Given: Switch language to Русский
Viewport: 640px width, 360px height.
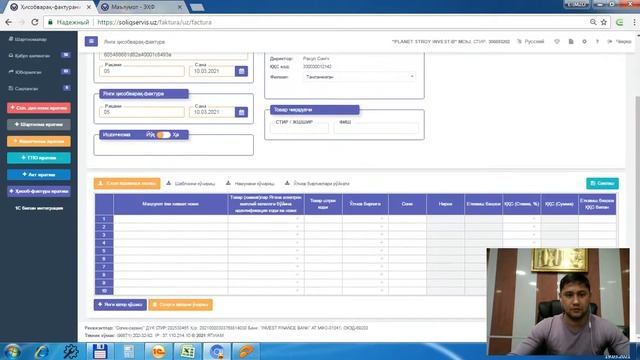Looking at the screenshot, I should pyautogui.click(x=531, y=42).
